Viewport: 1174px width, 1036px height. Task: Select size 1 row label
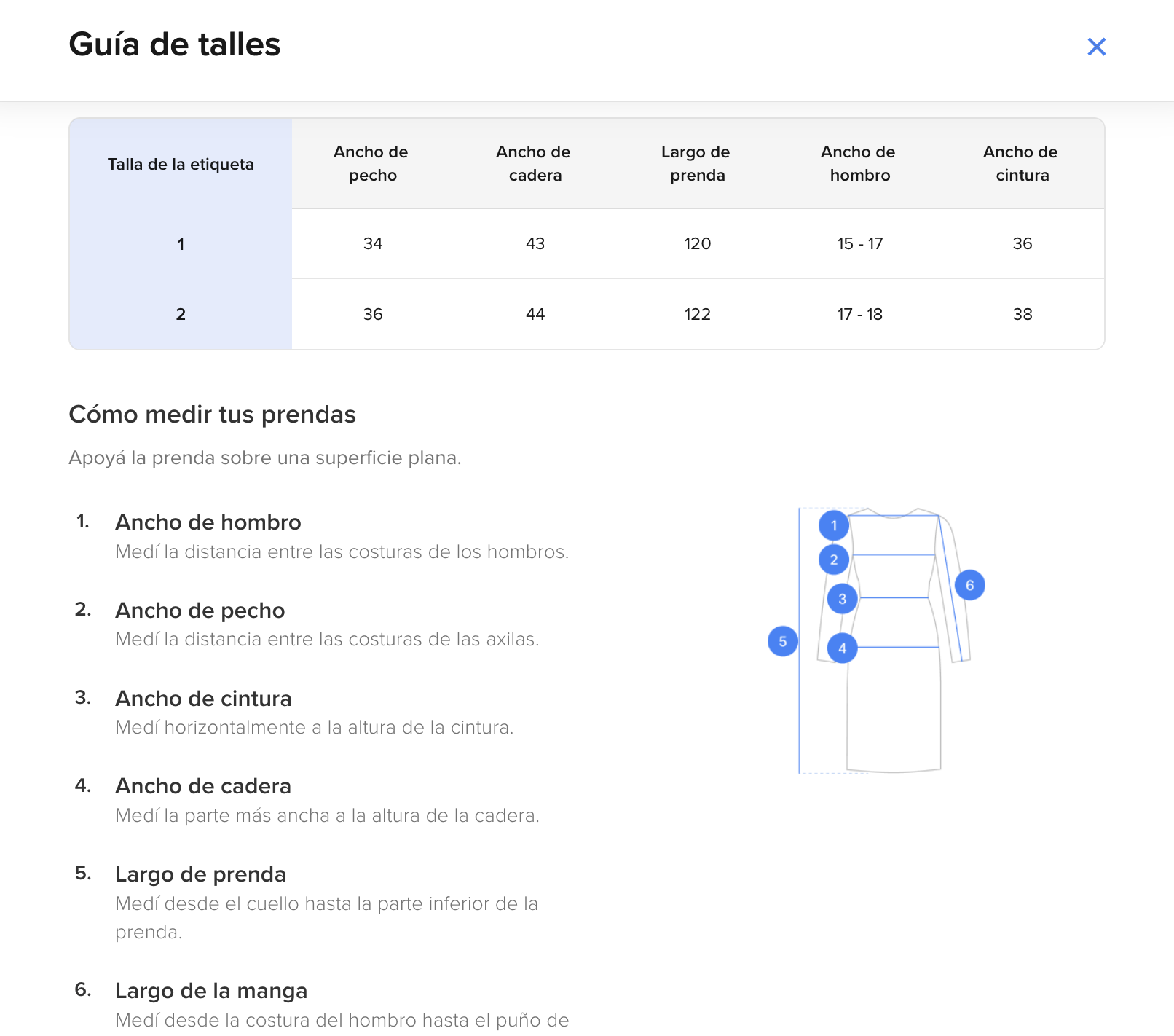(181, 244)
